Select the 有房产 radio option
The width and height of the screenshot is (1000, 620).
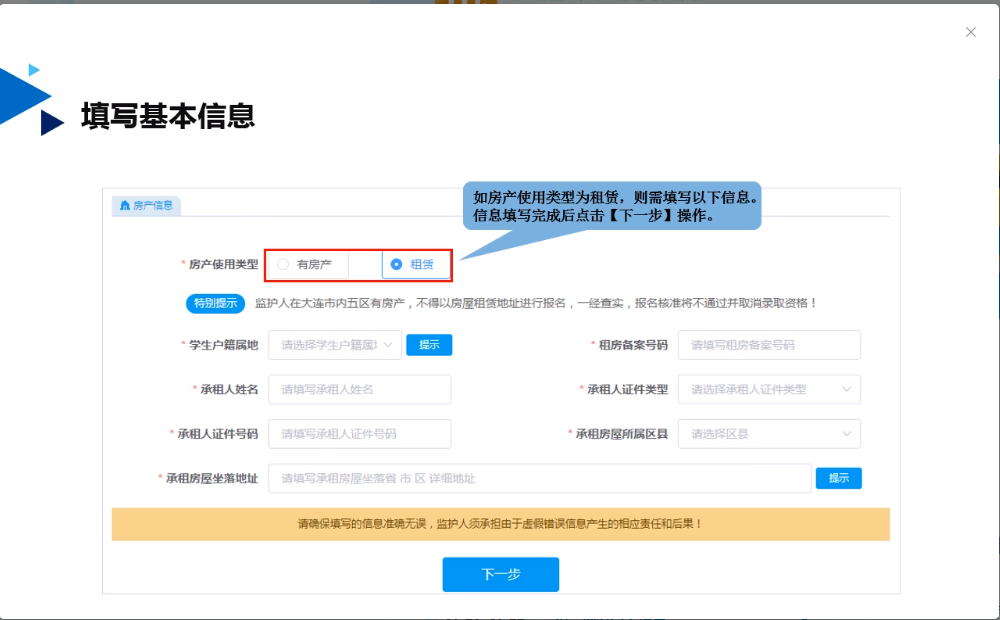[283, 265]
